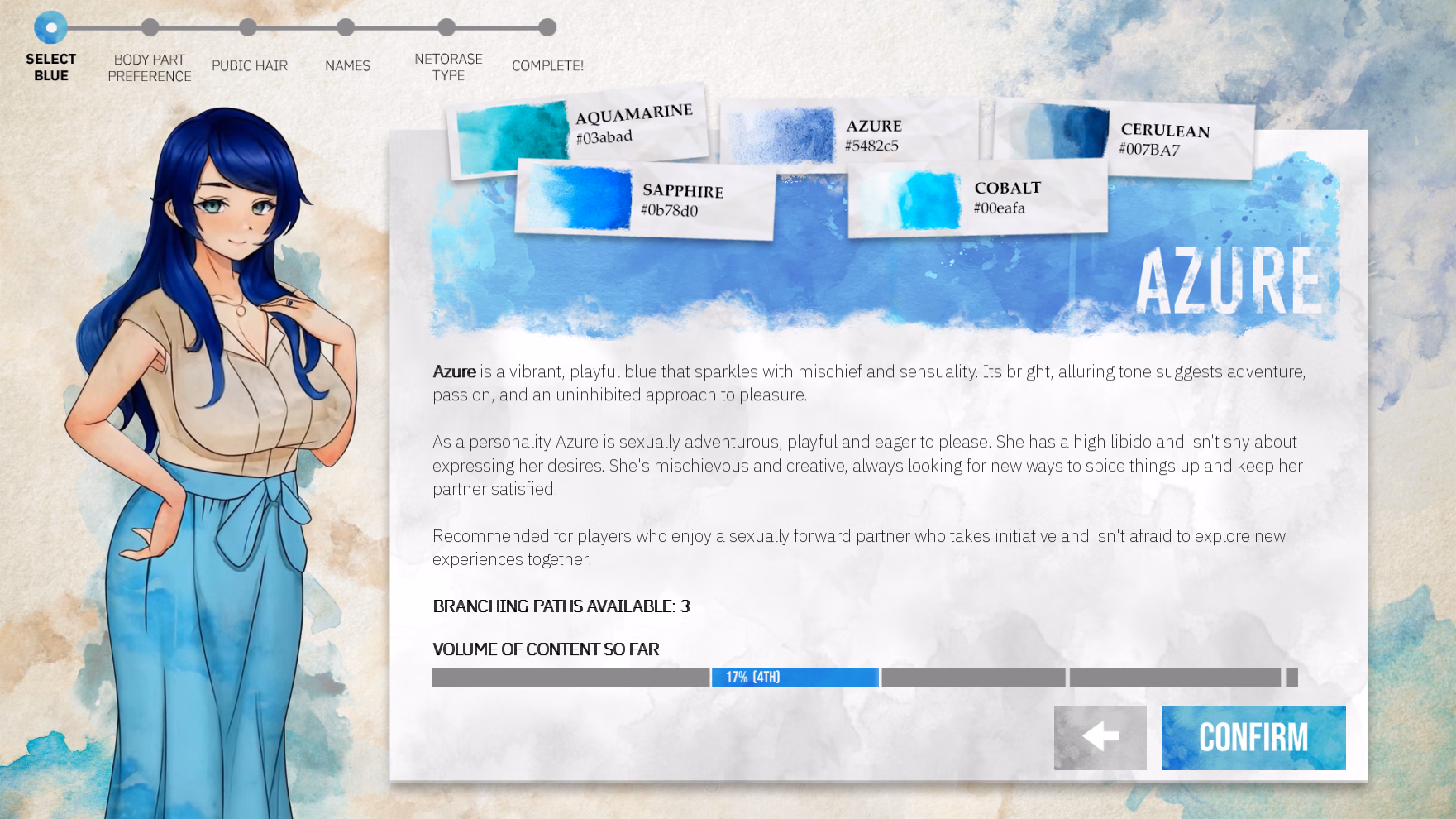Image resolution: width=1456 pixels, height=819 pixels.
Task: Click the 'NETORASE TYPE' step label
Action: pyautogui.click(x=448, y=67)
